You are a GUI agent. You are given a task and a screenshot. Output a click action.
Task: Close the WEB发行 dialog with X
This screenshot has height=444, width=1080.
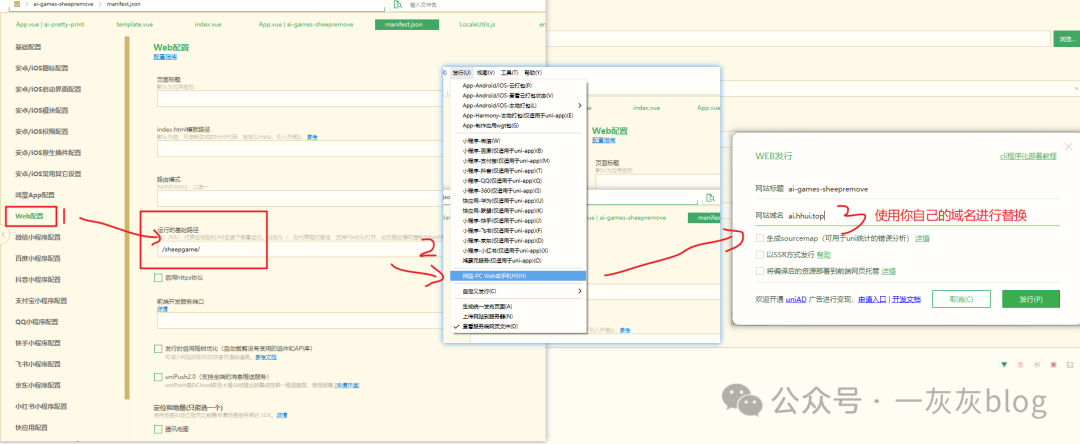coord(1068,147)
